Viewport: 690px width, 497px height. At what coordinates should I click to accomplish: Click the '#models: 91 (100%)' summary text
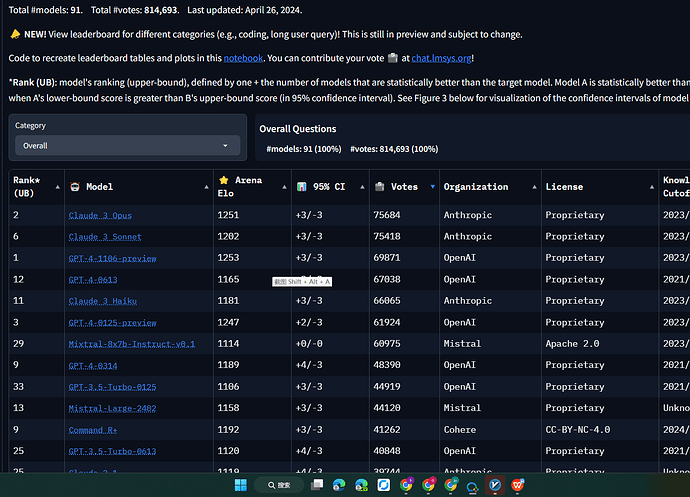pos(304,149)
